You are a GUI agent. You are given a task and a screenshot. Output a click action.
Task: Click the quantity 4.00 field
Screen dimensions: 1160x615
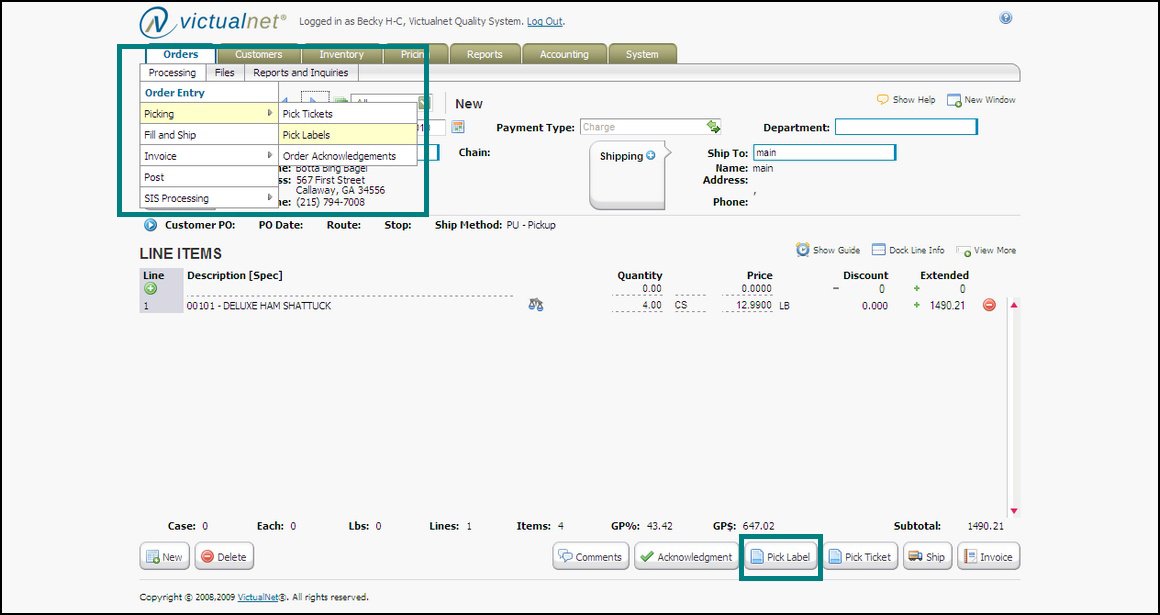638,305
